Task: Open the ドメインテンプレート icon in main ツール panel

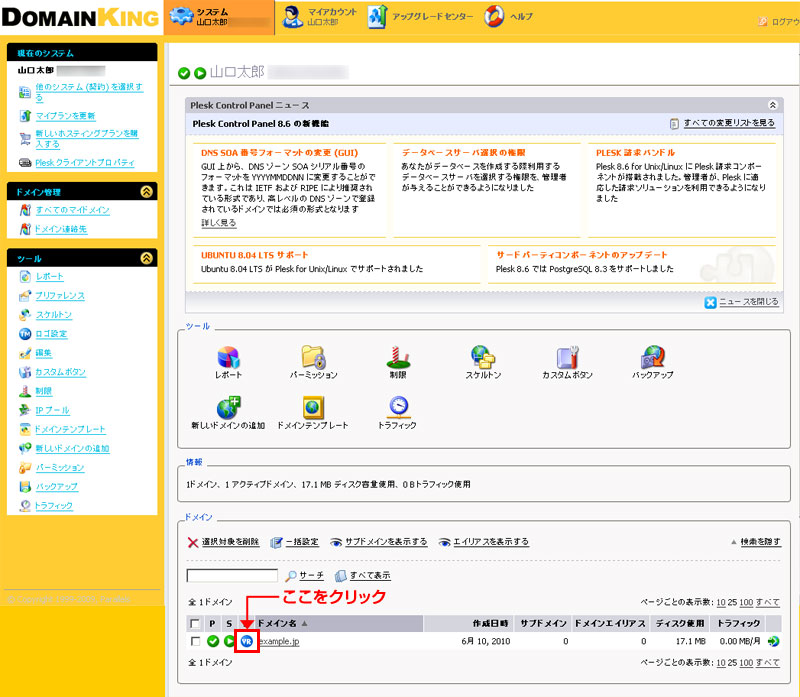Action: pos(313,407)
